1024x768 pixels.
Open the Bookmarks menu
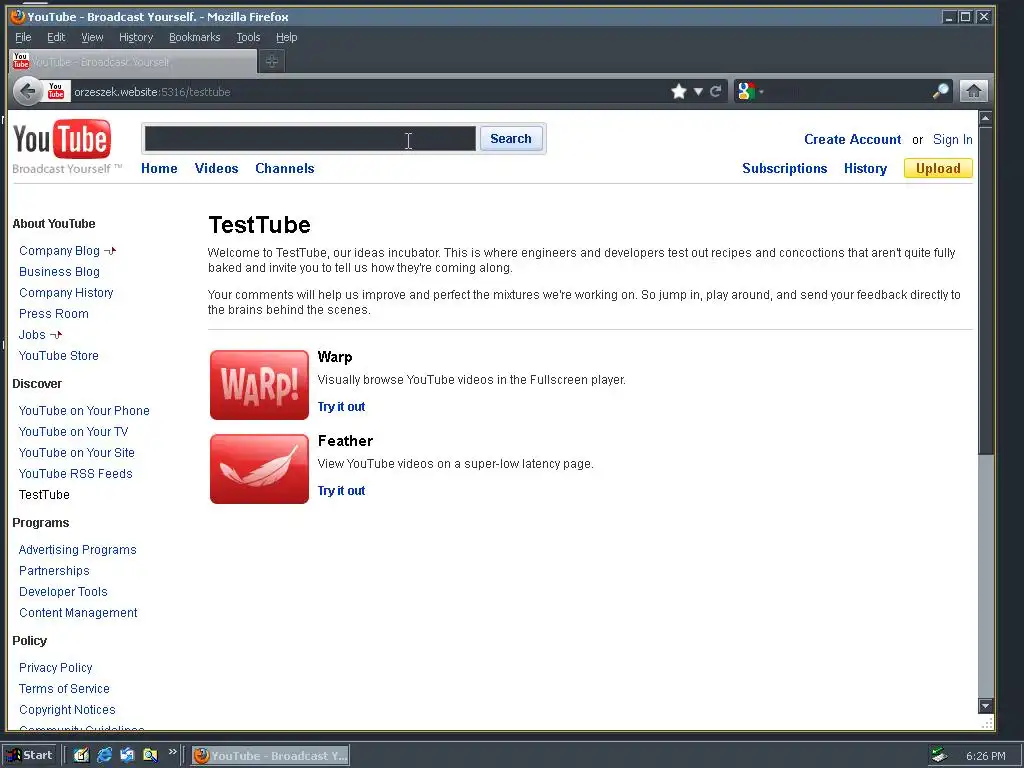click(x=195, y=37)
